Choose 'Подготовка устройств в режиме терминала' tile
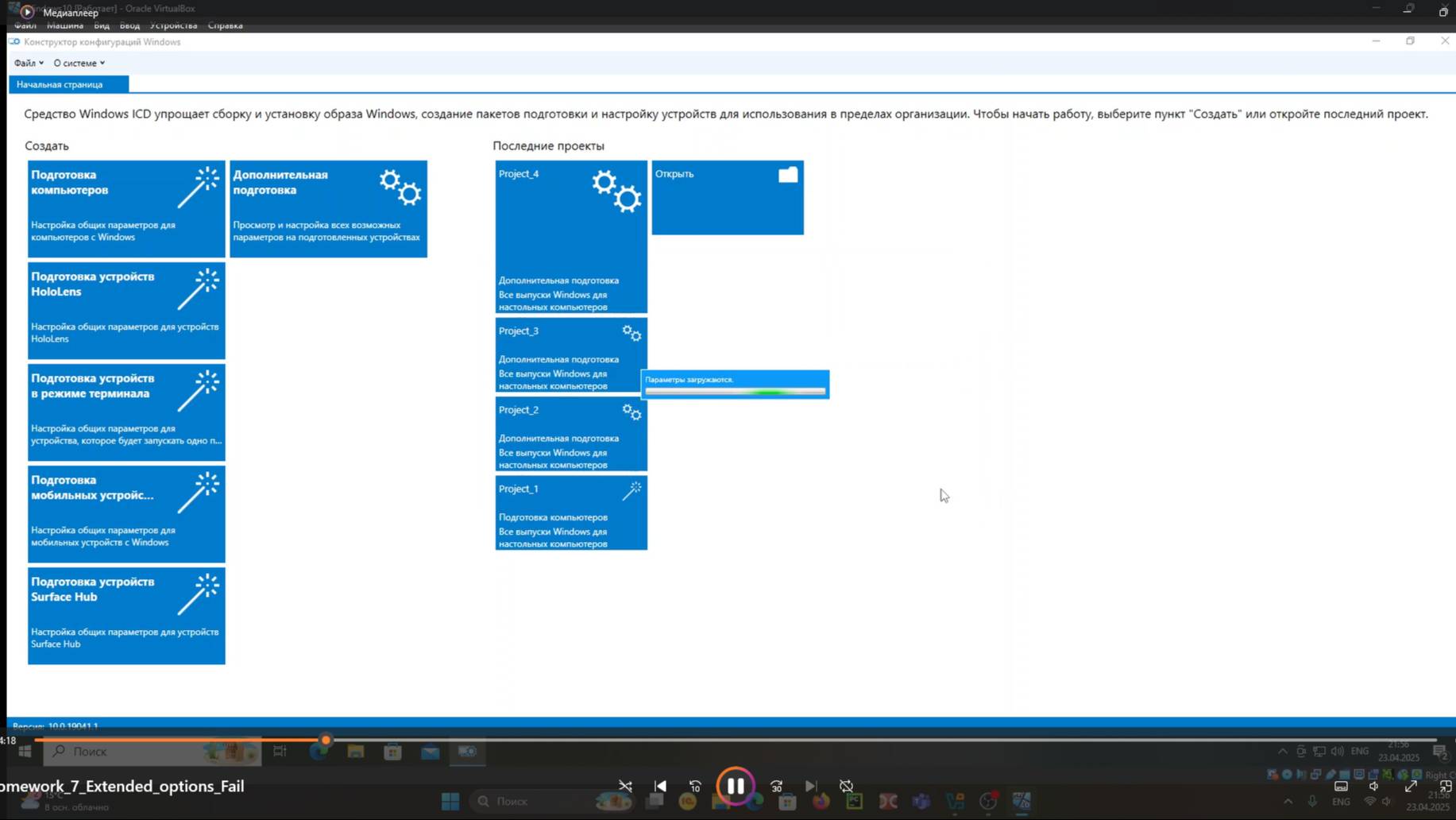Viewport: 1456px width, 820px height. coord(126,412)
